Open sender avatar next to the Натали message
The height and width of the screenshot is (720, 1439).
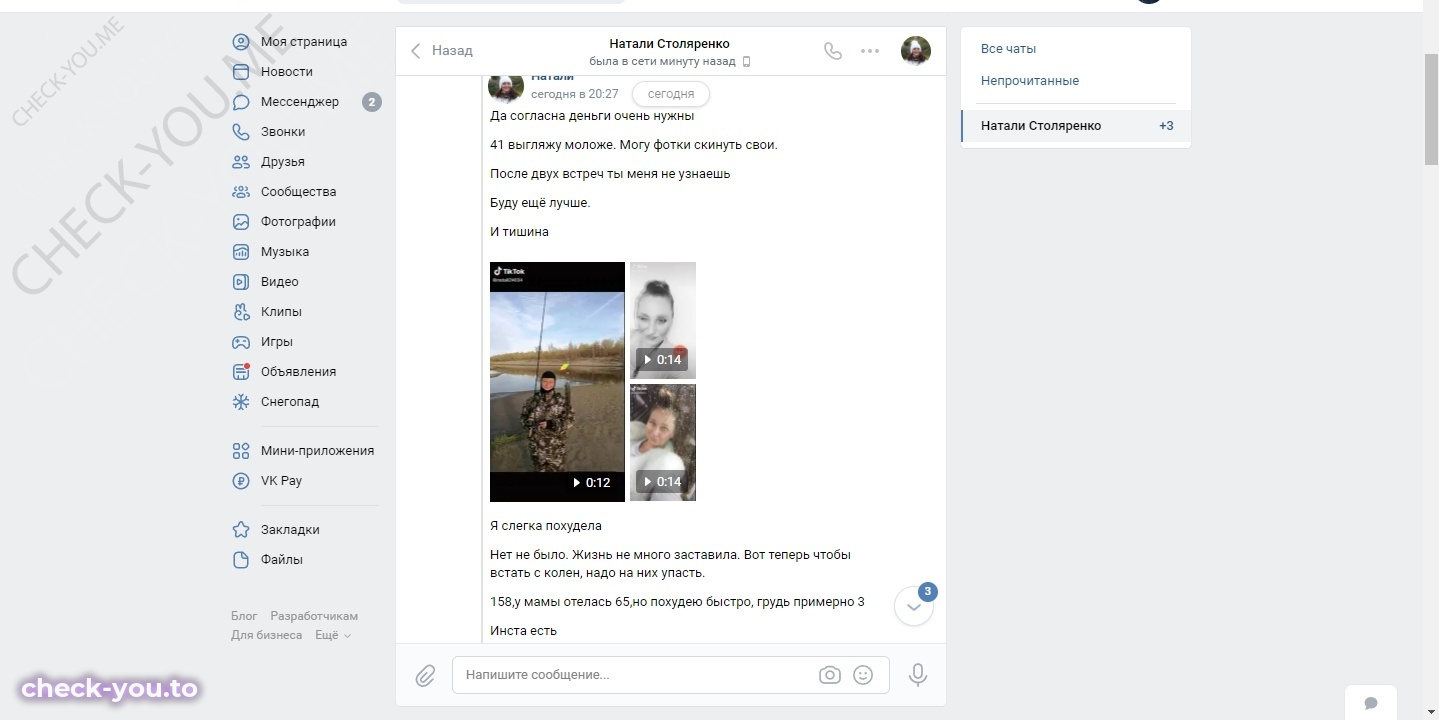click(x=506, y=87)
